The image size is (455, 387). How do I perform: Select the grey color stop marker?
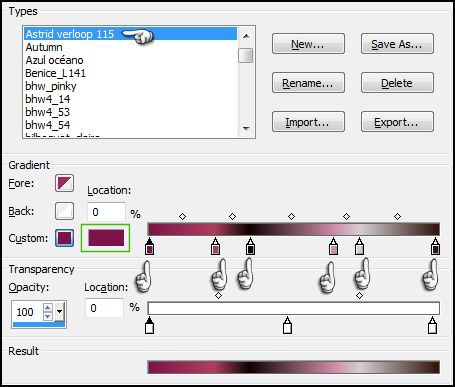point(359,246)
